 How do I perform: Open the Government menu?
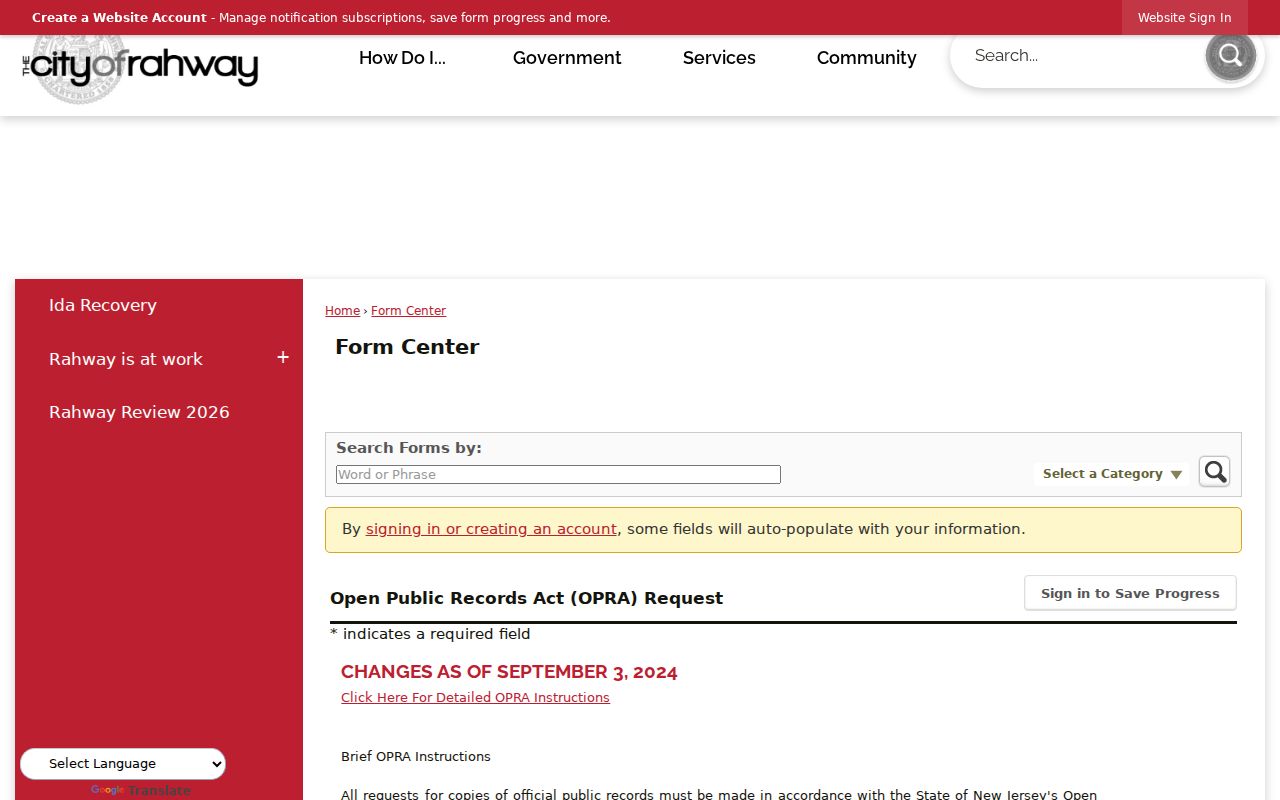(x=567, y=58)
